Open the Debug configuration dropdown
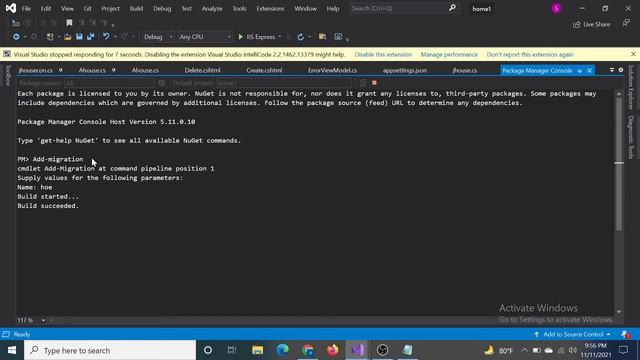The height and width of the screenshot is (360, 640). [x=158, y=37]
